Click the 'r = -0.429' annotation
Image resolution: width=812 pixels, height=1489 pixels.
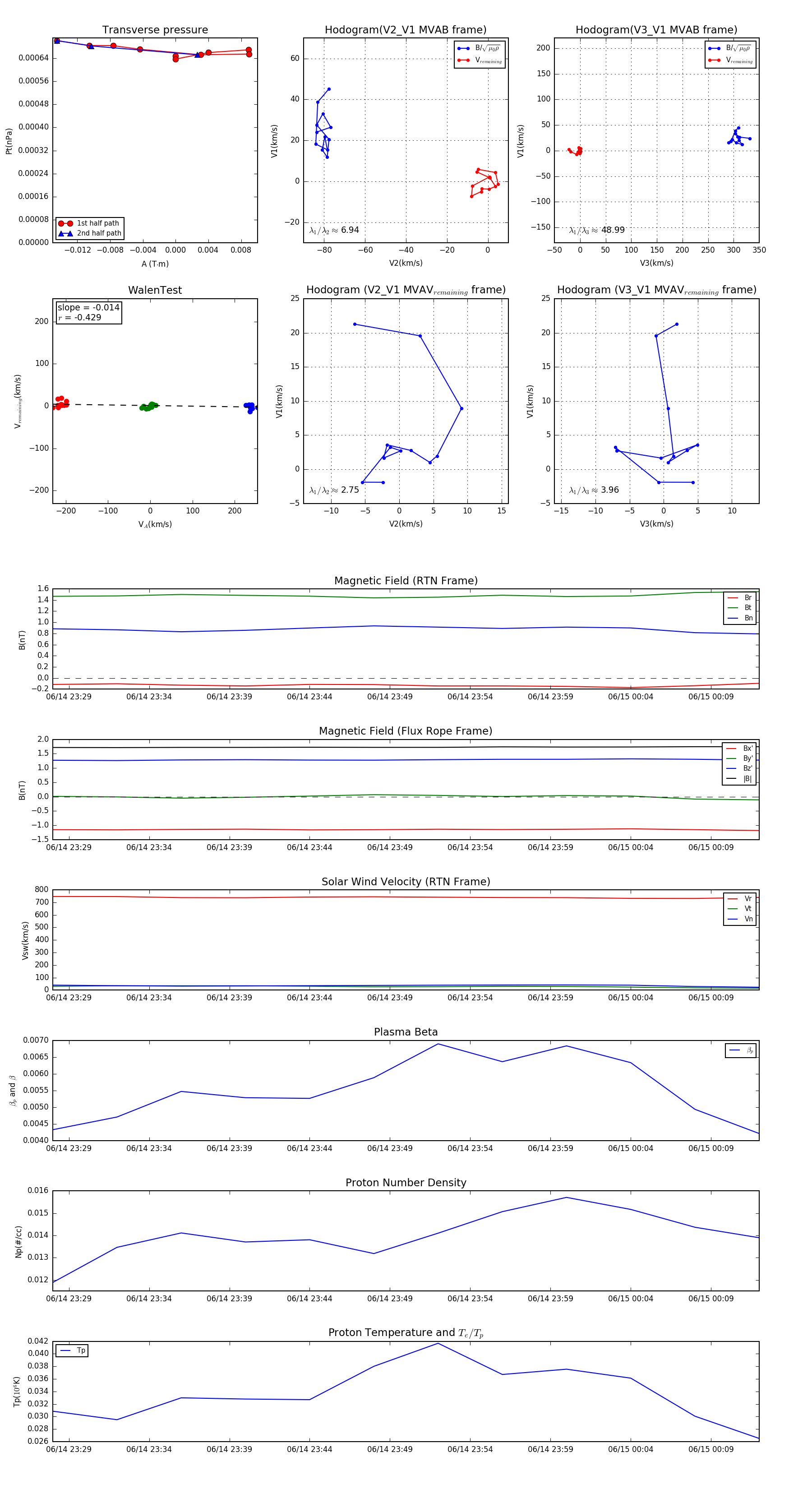coord(80,317)
